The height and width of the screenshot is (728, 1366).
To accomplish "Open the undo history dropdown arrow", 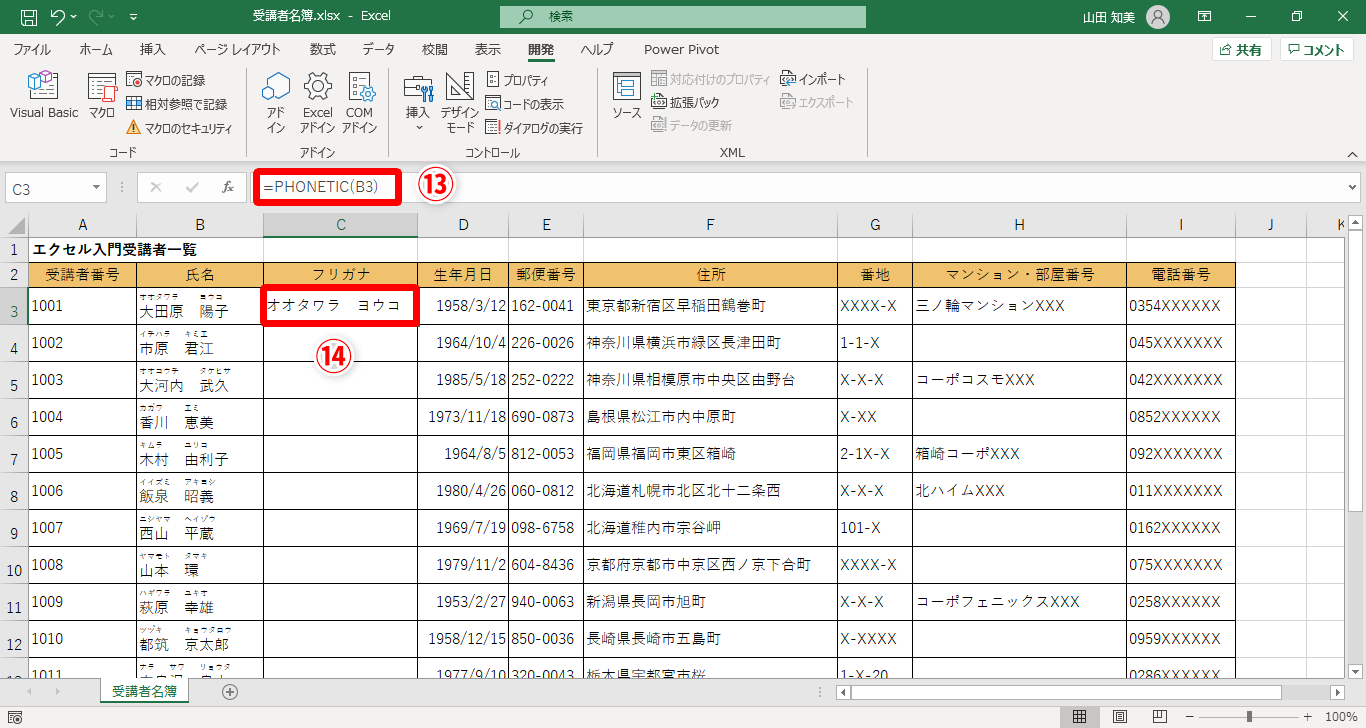I will pos(76,17).
